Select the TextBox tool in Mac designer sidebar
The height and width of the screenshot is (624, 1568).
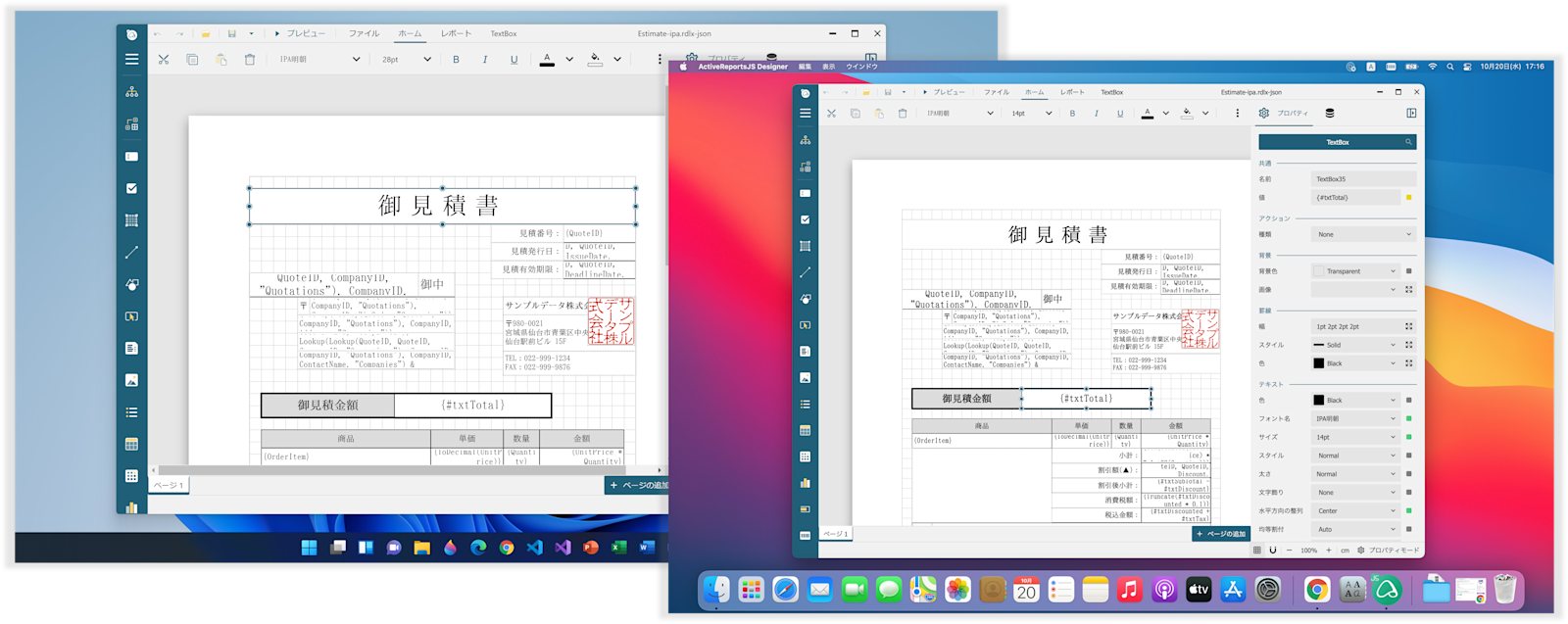click(x=806, y=193)
